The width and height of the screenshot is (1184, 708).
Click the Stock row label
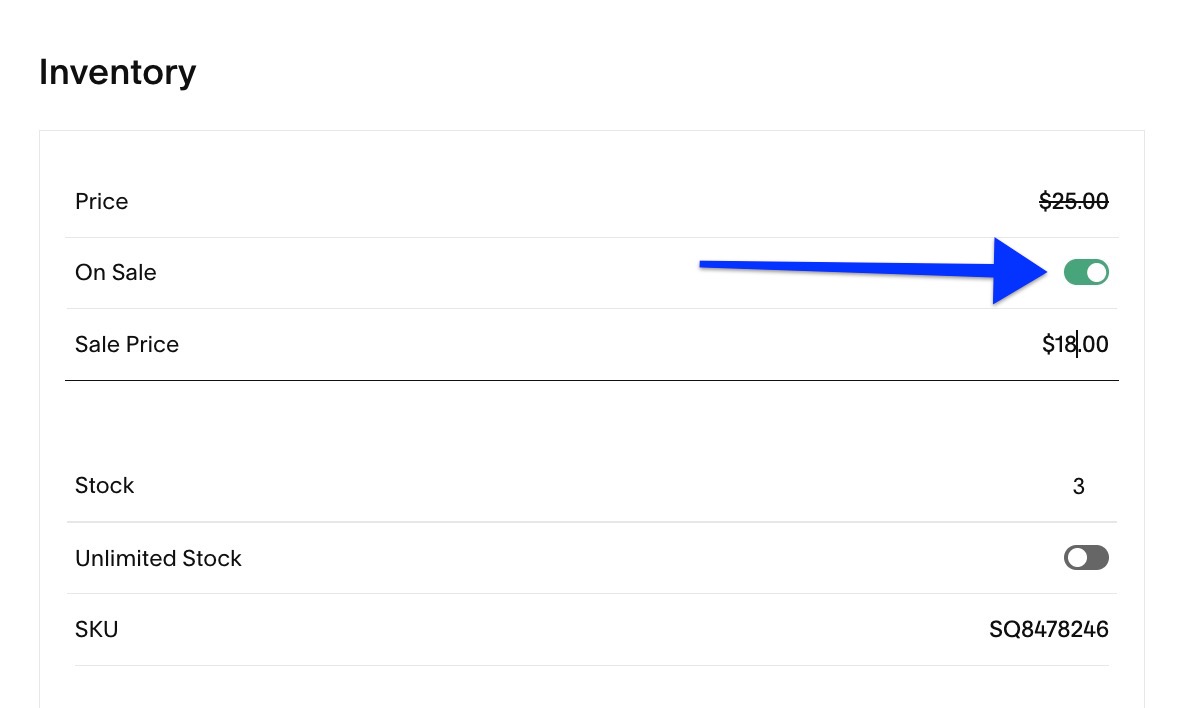coord(104,486)
